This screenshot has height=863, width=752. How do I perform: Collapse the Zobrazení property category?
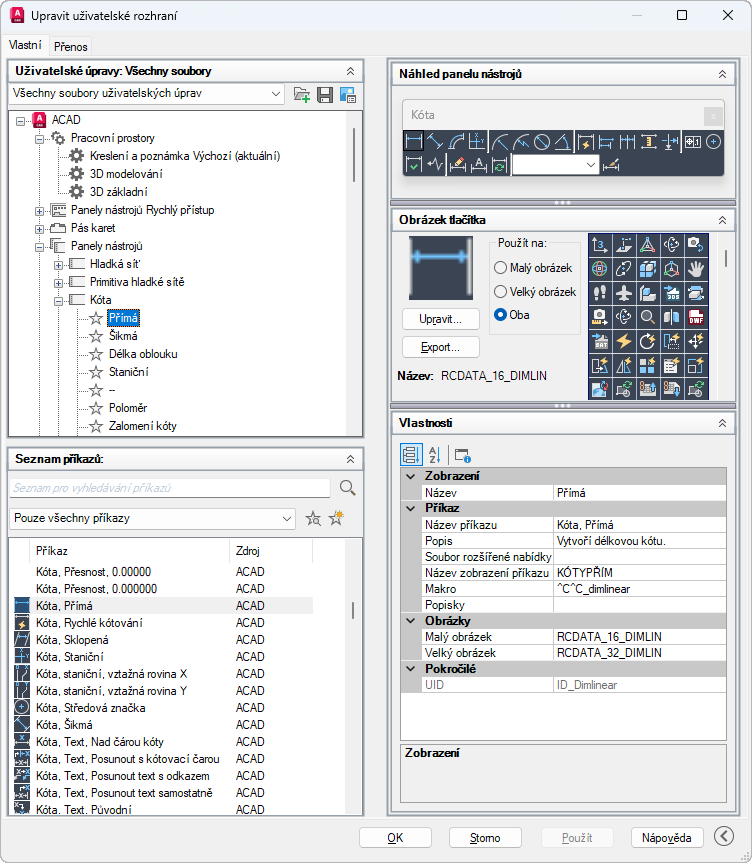point(411,476)
